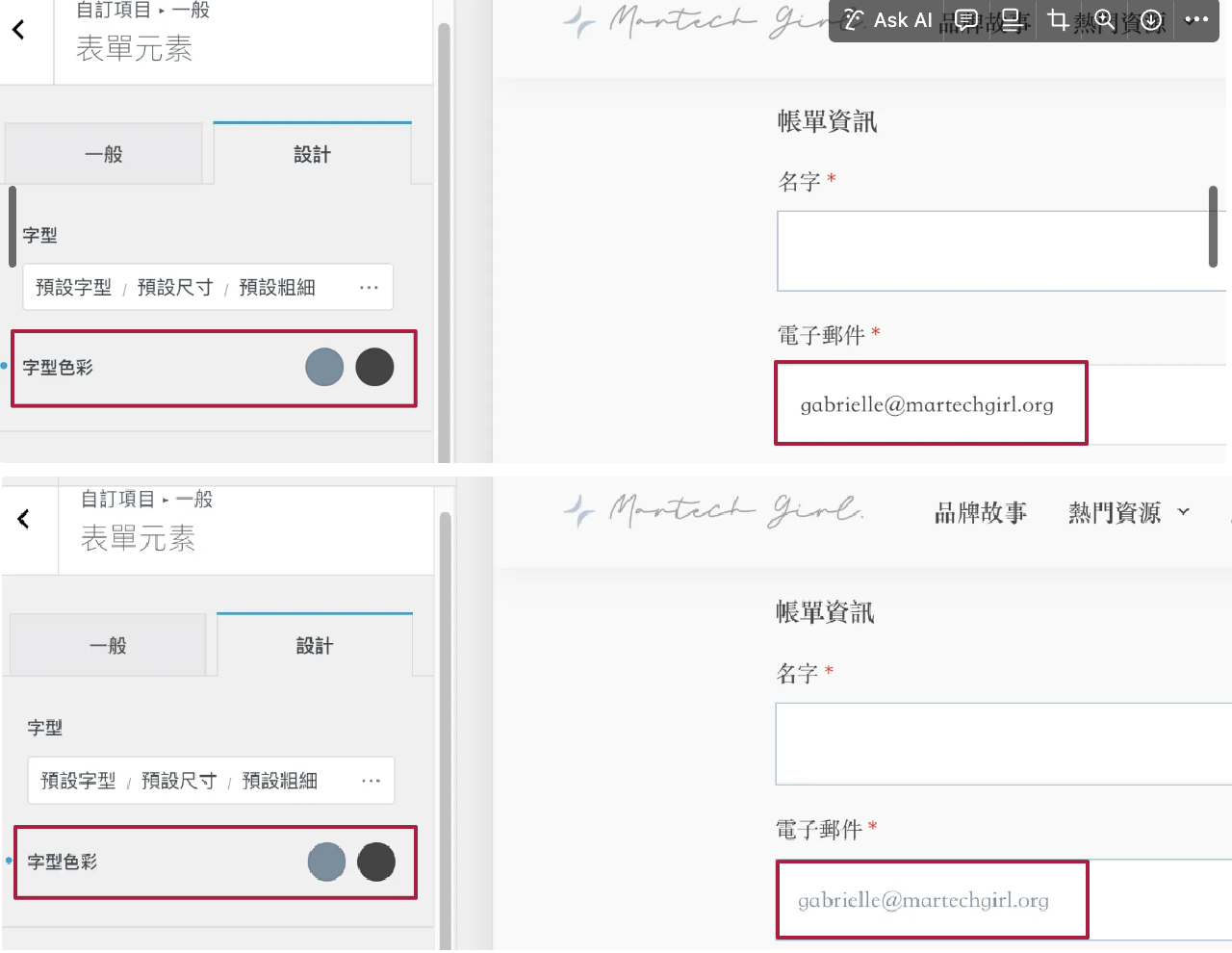Click the Martech Girl logo mark
Viewport: 1232px width, 953px height.
pos(581,511)
